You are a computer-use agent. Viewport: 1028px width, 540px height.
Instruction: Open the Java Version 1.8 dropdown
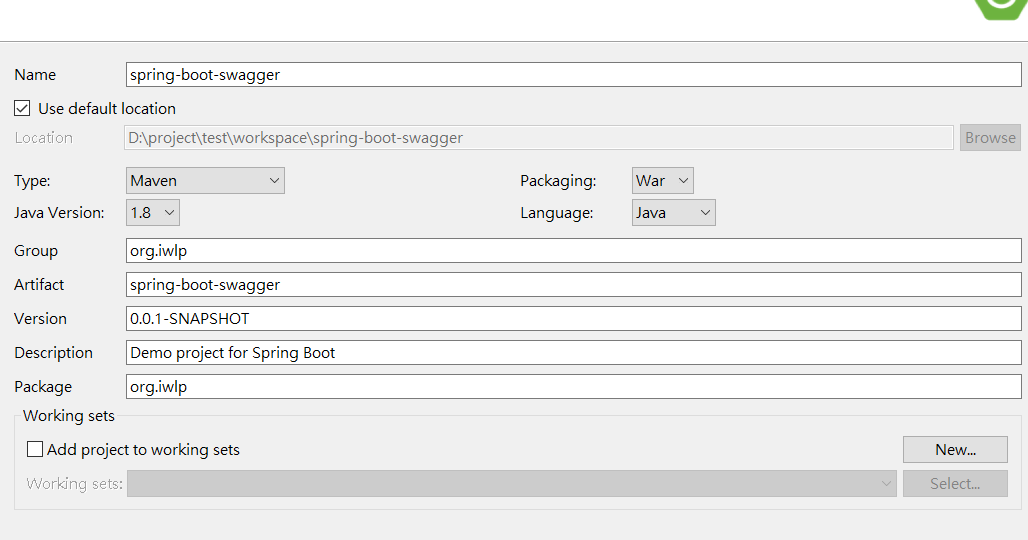153,212
